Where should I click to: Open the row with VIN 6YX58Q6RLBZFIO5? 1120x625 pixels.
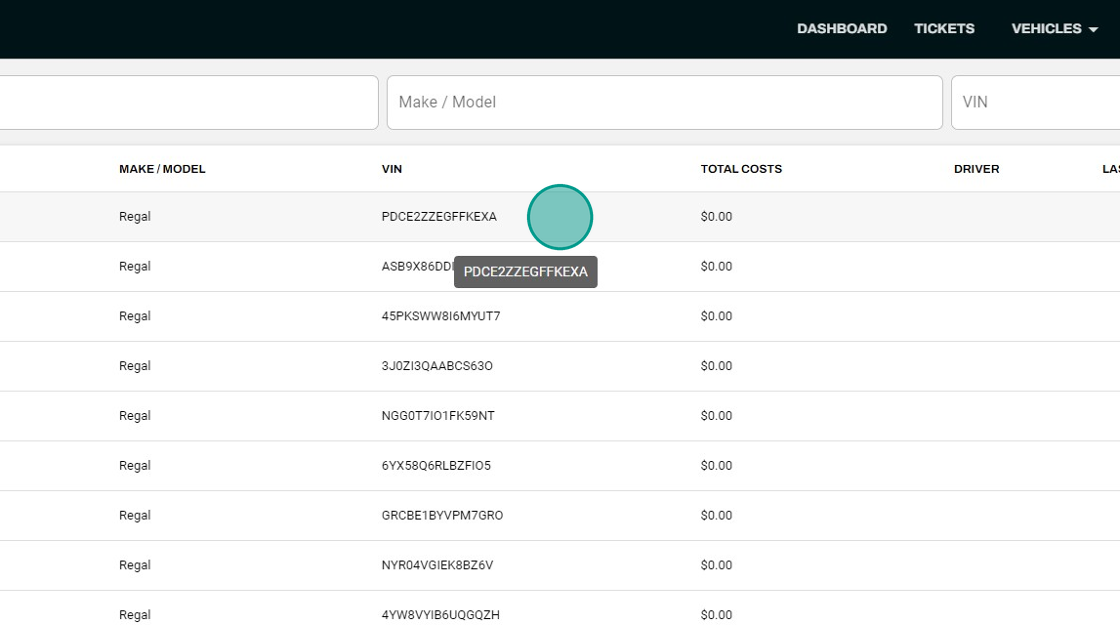pos(560,466)
